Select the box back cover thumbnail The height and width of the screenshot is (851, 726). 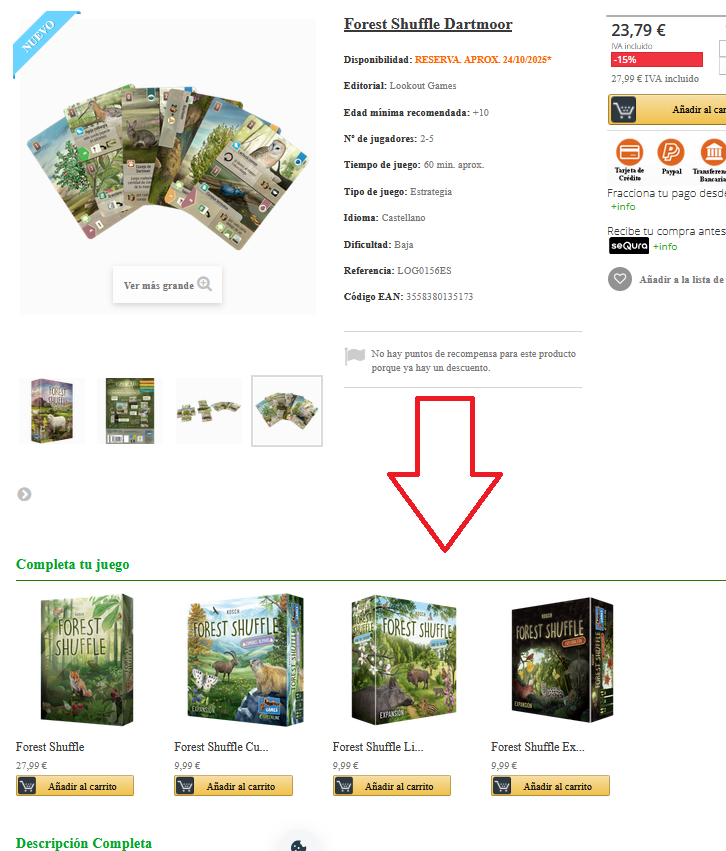(130, 411)
